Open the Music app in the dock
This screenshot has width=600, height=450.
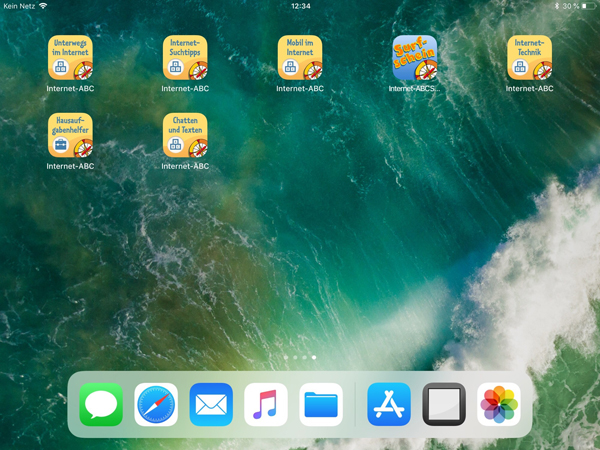click(266, 405)
